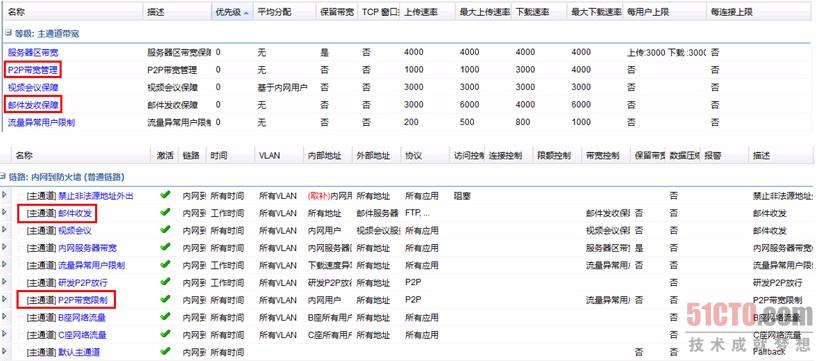Toggle the green activation check for 默认主通道 rule
Viewport: 820px width, 361px height.
[165, 351]
